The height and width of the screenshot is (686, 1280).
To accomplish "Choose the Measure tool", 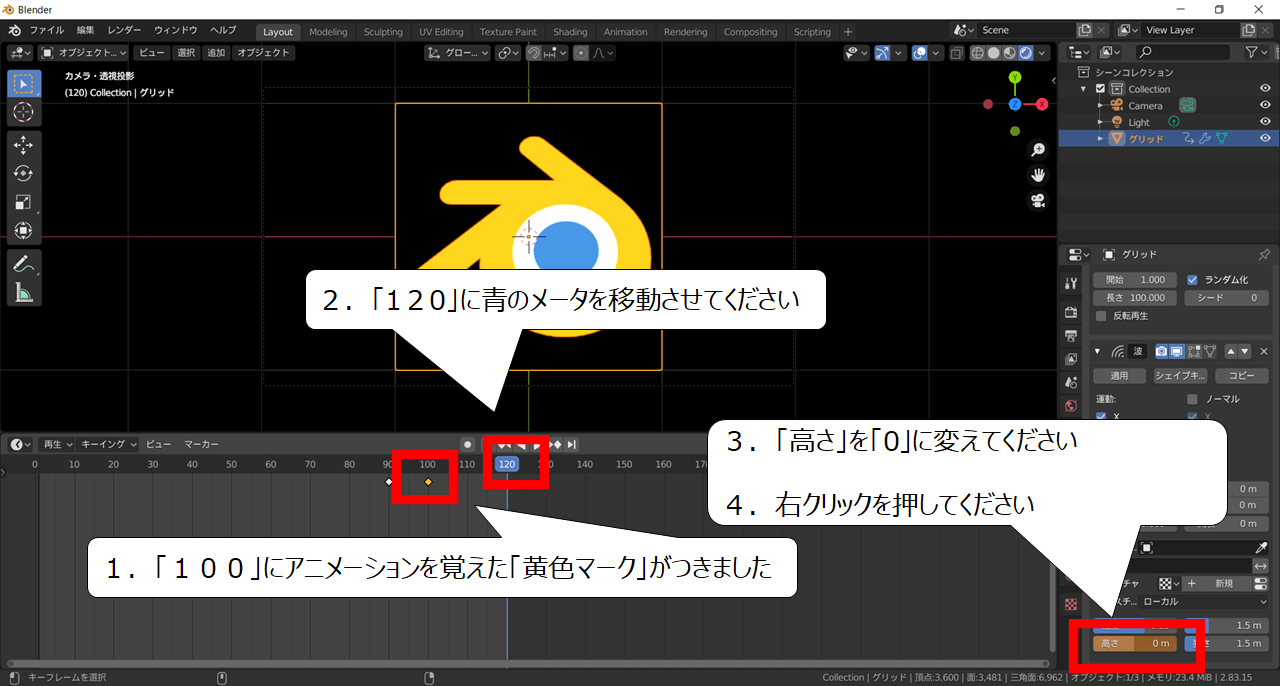I will [24, 292].
